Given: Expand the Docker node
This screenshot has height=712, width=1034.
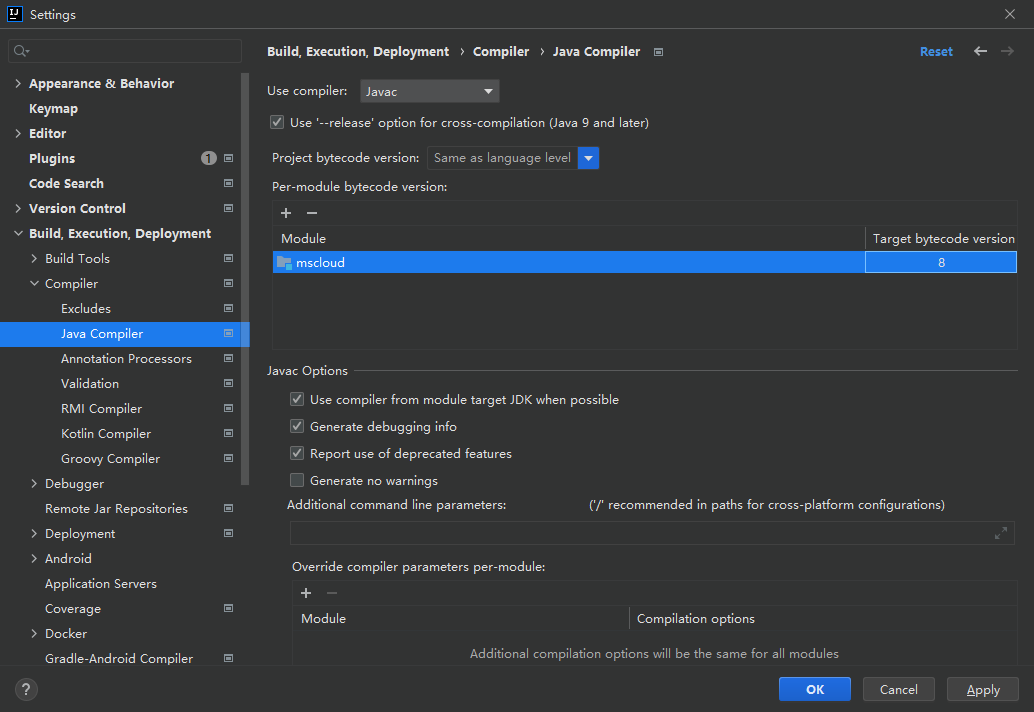Looking at the screenshot, I should tap(34, 634).
